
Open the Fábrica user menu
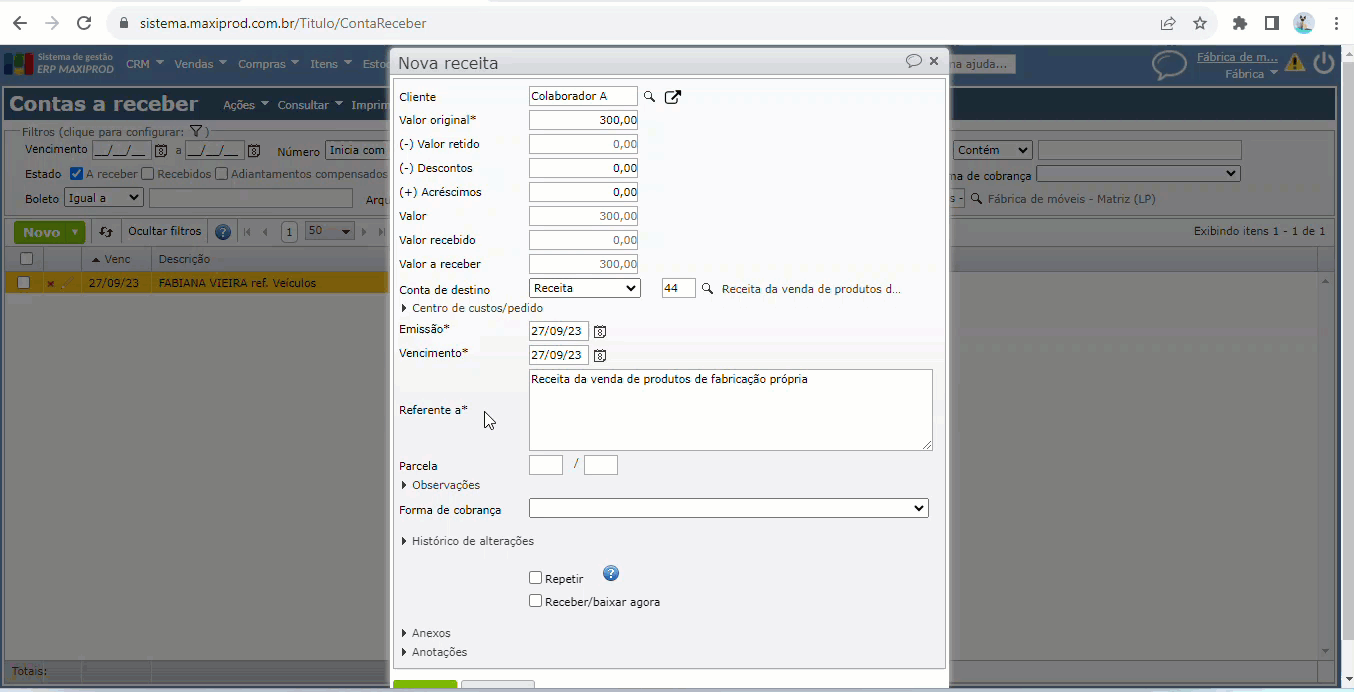[1252, 74]
